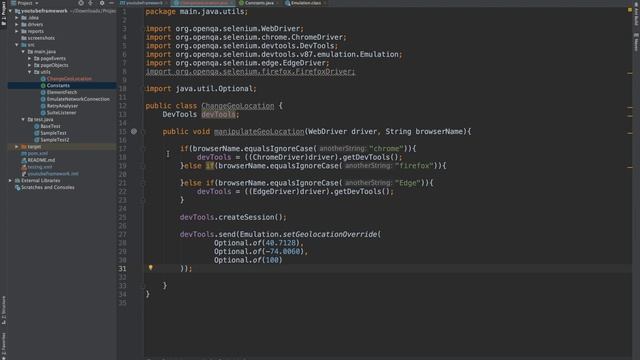The image size is (640, 360).
Task: Click ChangeGeoLocation class icon in tree
Action: point(43,79)
